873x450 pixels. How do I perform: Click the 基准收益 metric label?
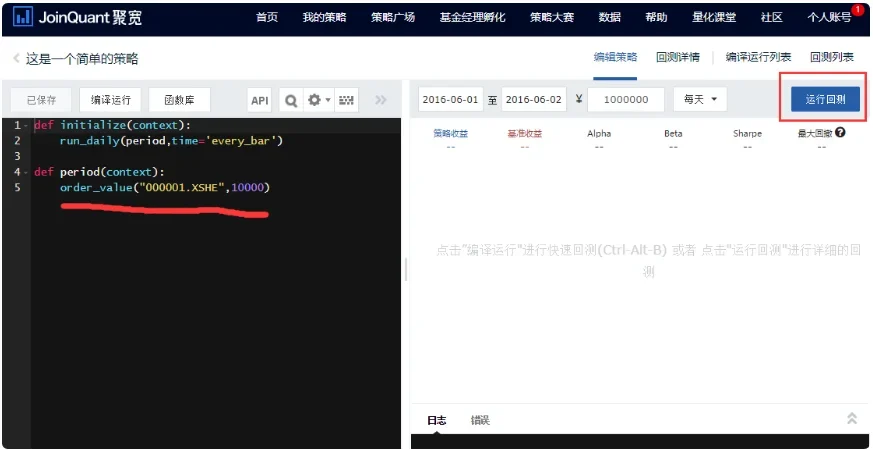click(x=524, y=134)
